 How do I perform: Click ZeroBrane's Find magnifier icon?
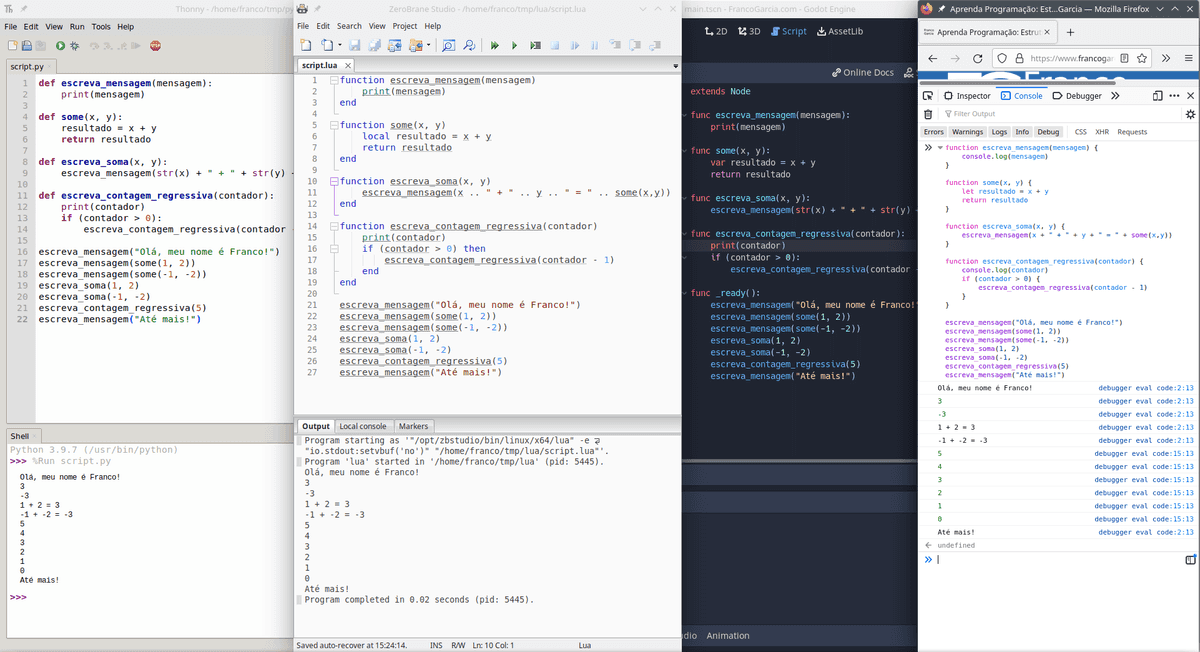(448, 45)
